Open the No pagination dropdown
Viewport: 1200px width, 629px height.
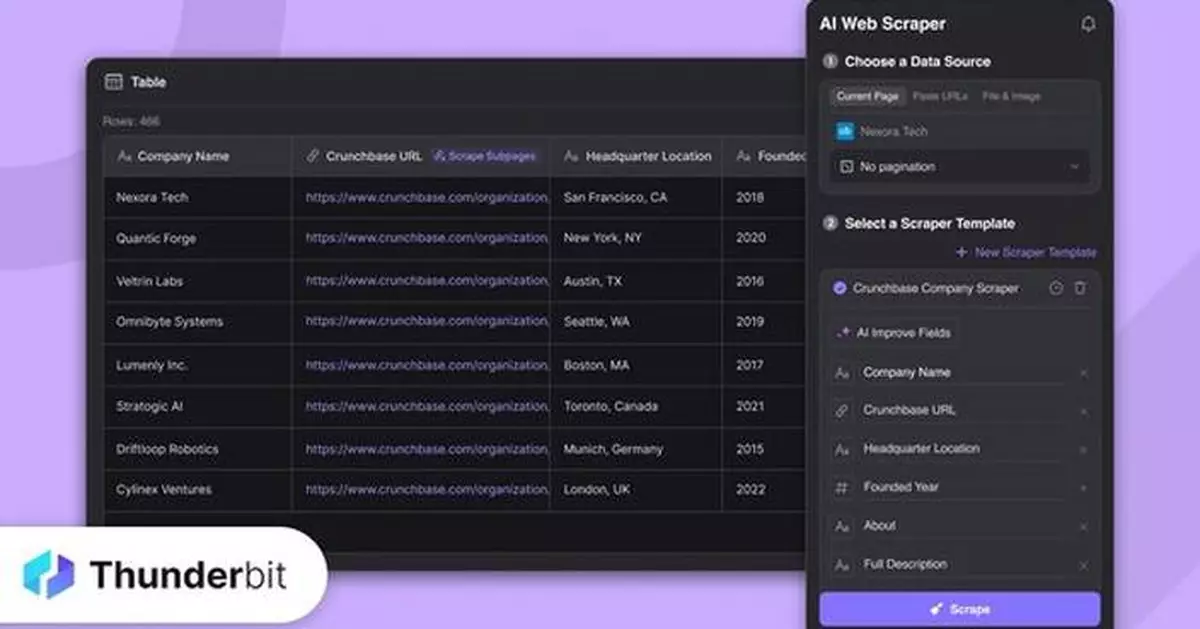click(958, 167)
